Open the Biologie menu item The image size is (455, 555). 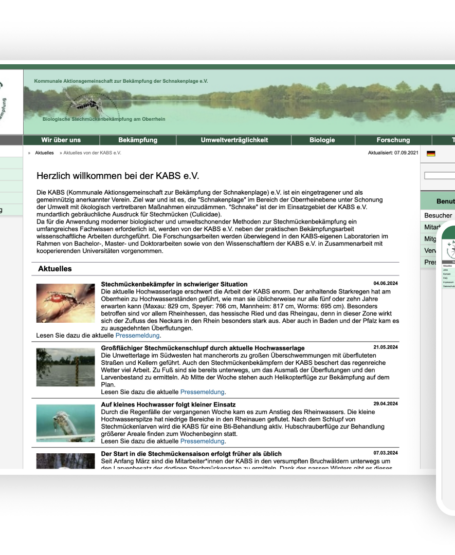click(322, 140)
